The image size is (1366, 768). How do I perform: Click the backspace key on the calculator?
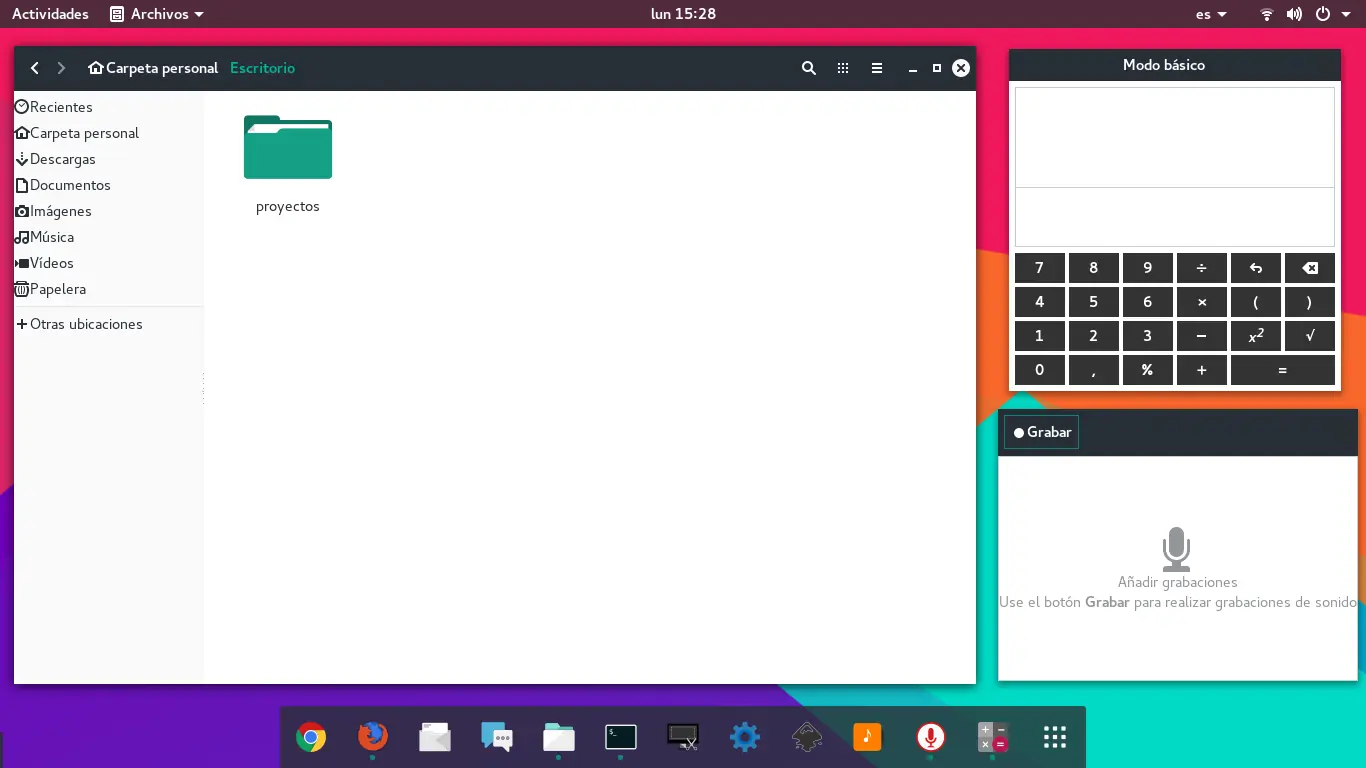[x=1309, y=268]
